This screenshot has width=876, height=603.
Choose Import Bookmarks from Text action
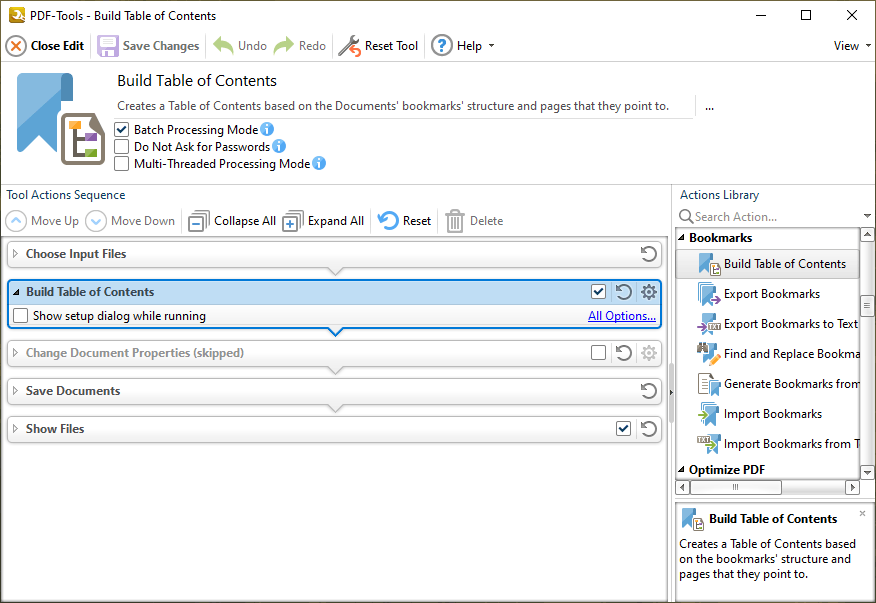(x=782, y=444)
